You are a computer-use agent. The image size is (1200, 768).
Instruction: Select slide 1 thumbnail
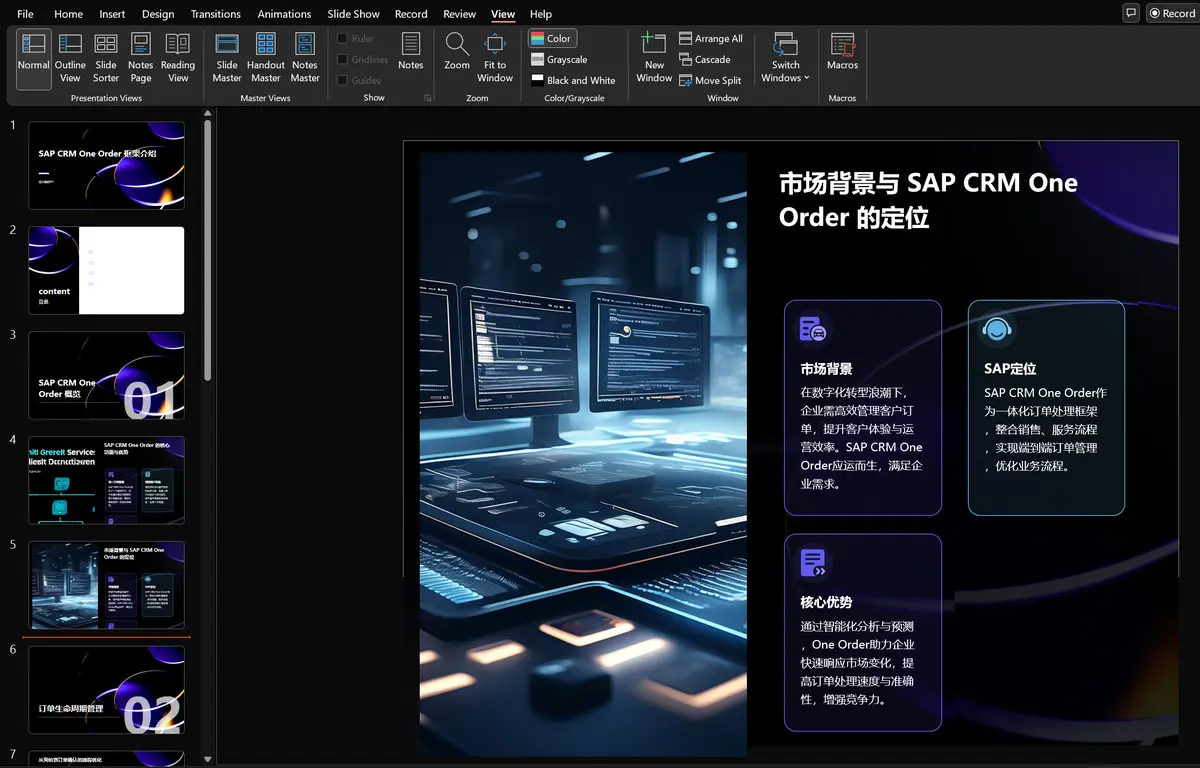[106, 165]
